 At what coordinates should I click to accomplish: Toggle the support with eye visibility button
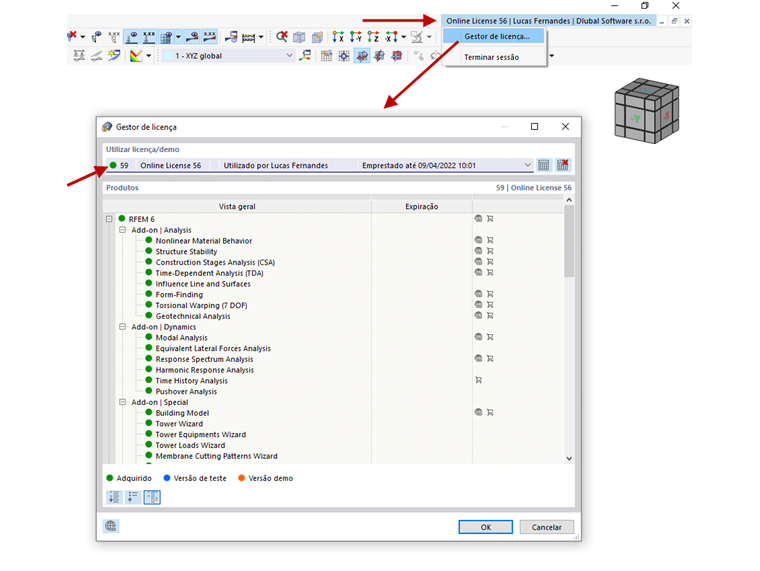pyautogui.click(x=131, y=37)
